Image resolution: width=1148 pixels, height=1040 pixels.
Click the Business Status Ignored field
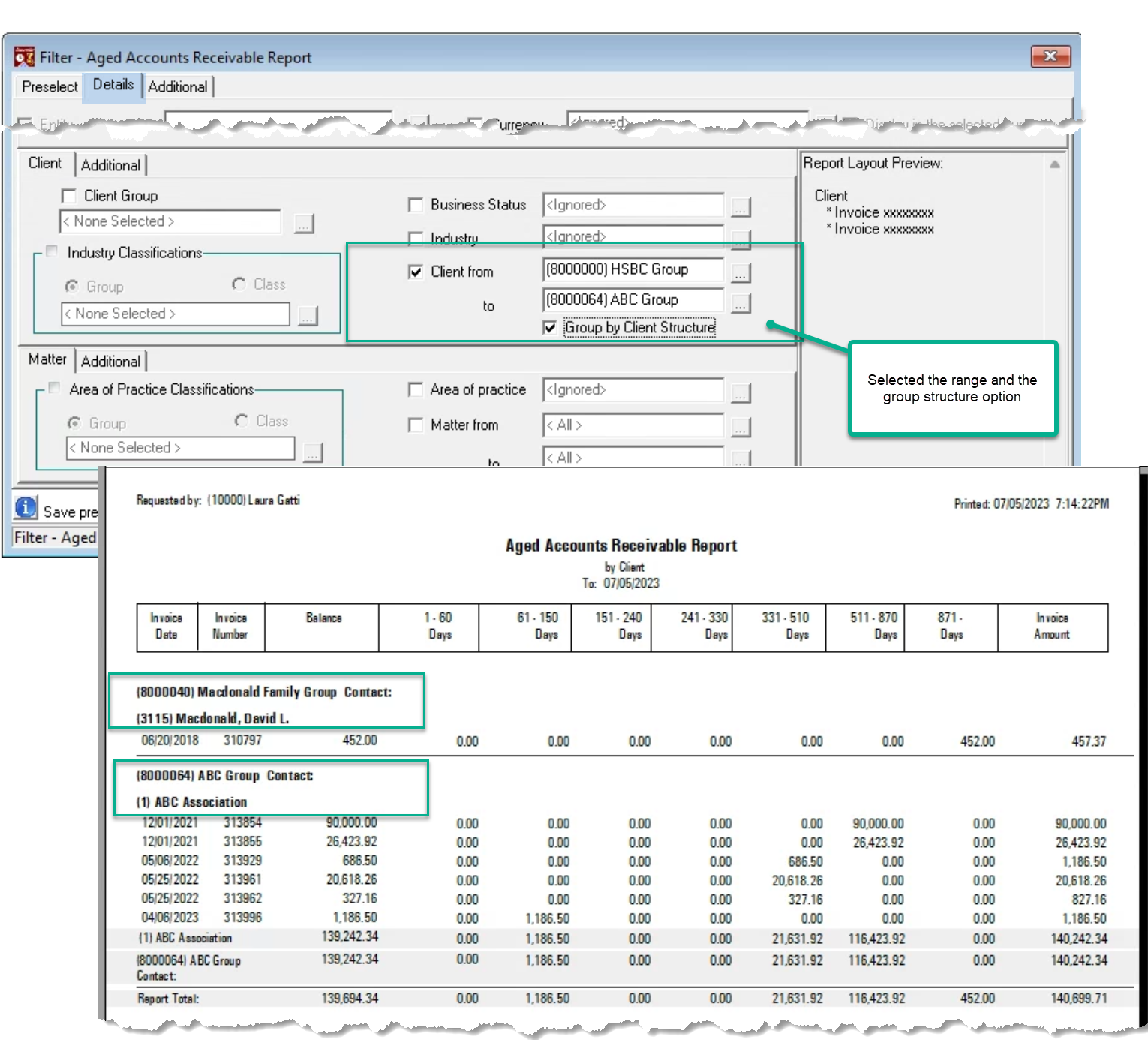(633, 205)
